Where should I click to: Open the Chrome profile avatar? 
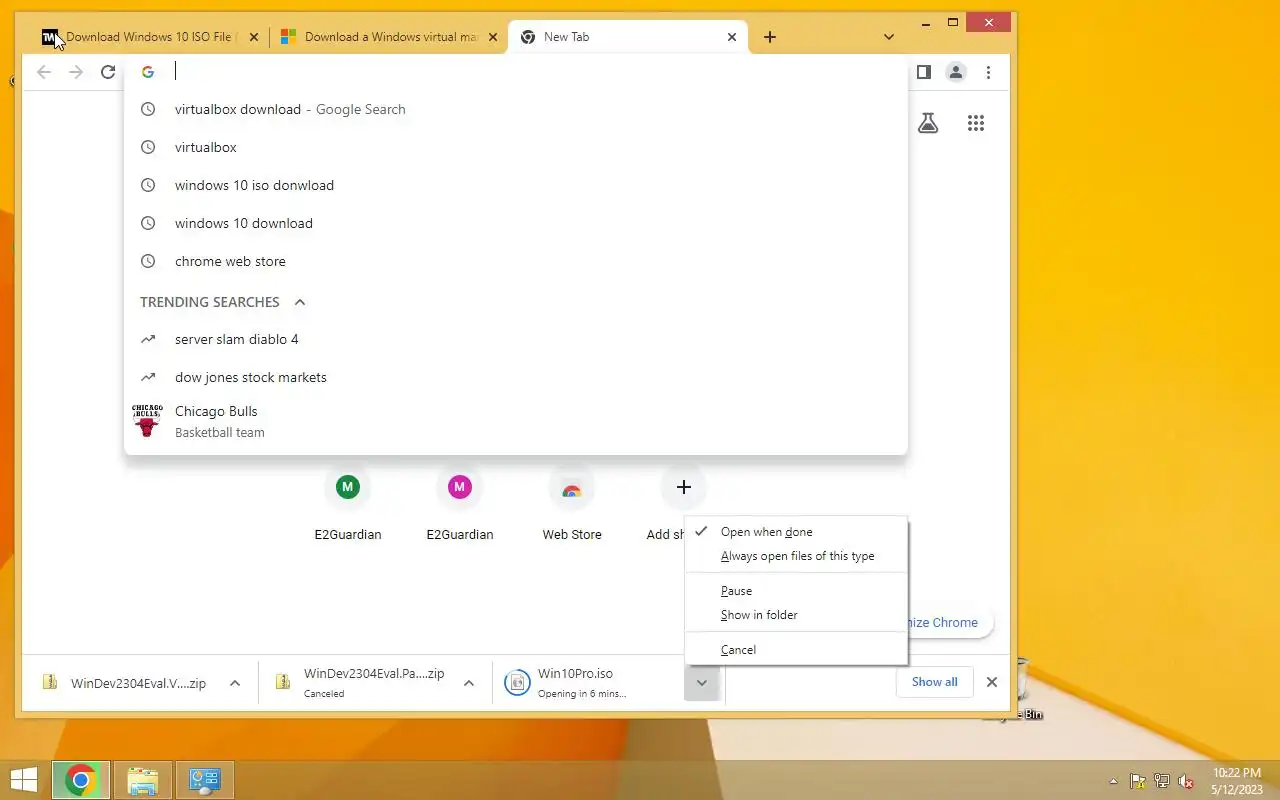956,72
